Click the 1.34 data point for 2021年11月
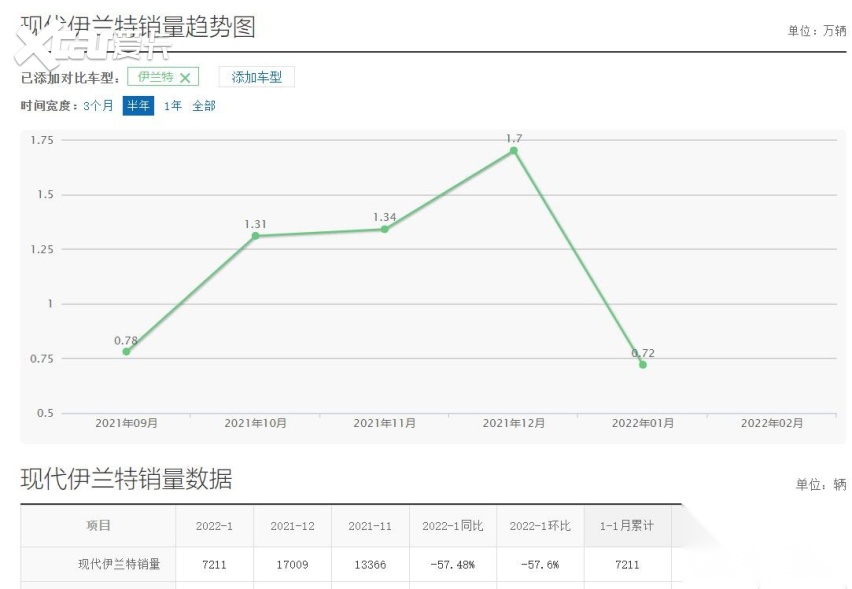The height and width of the screenshot is (589, 852). pos(385,229)
